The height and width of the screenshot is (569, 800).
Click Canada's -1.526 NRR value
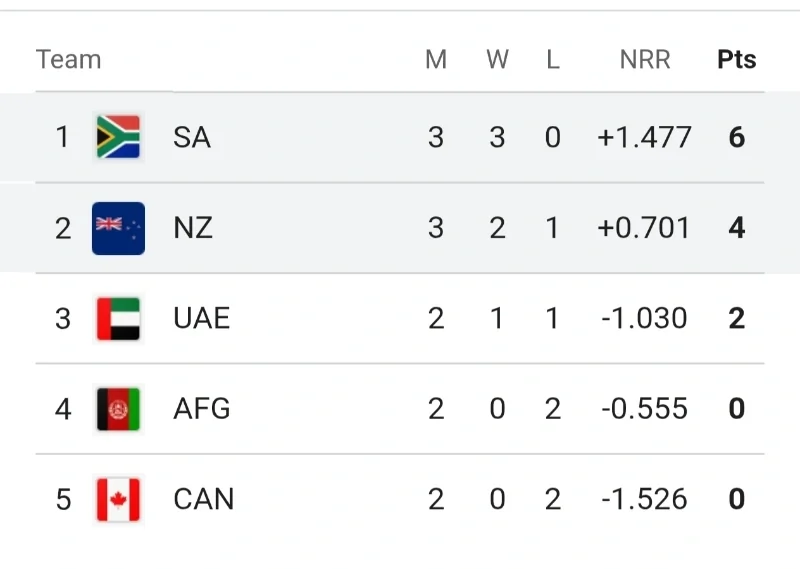pos(644,499)
